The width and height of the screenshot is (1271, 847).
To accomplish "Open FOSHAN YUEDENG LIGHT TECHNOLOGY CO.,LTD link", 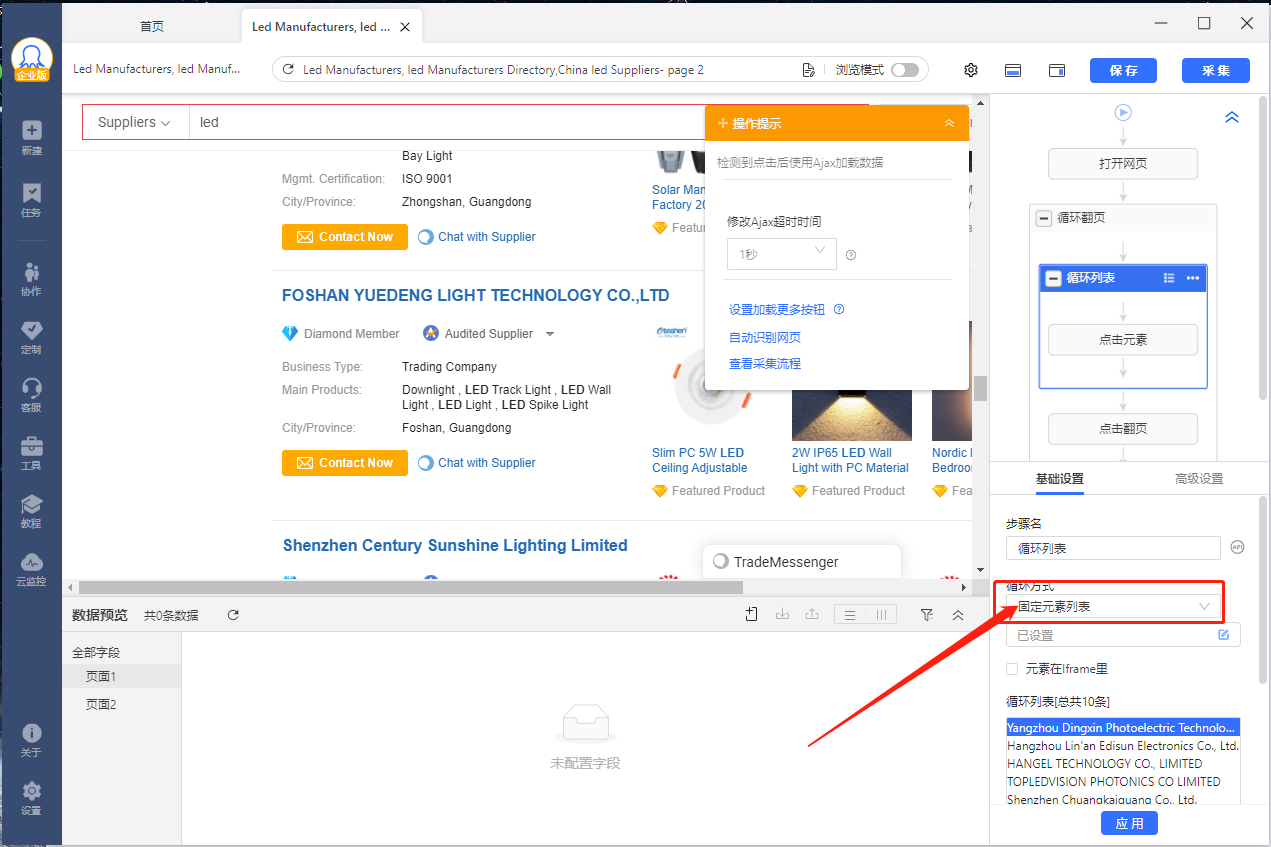I will pos(476,295).
